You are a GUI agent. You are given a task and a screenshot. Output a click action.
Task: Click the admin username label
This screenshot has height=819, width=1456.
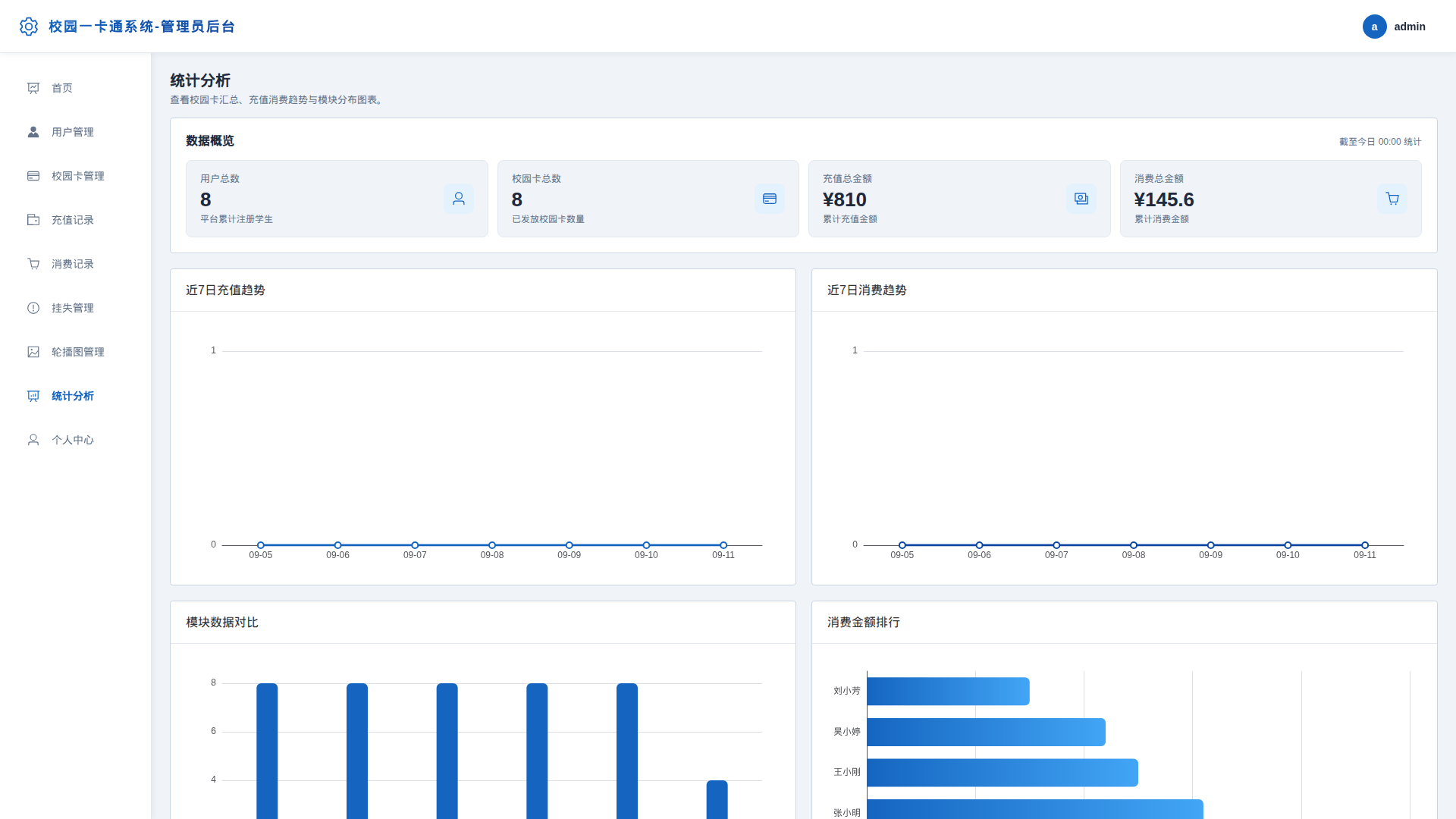pos(1410,27)
